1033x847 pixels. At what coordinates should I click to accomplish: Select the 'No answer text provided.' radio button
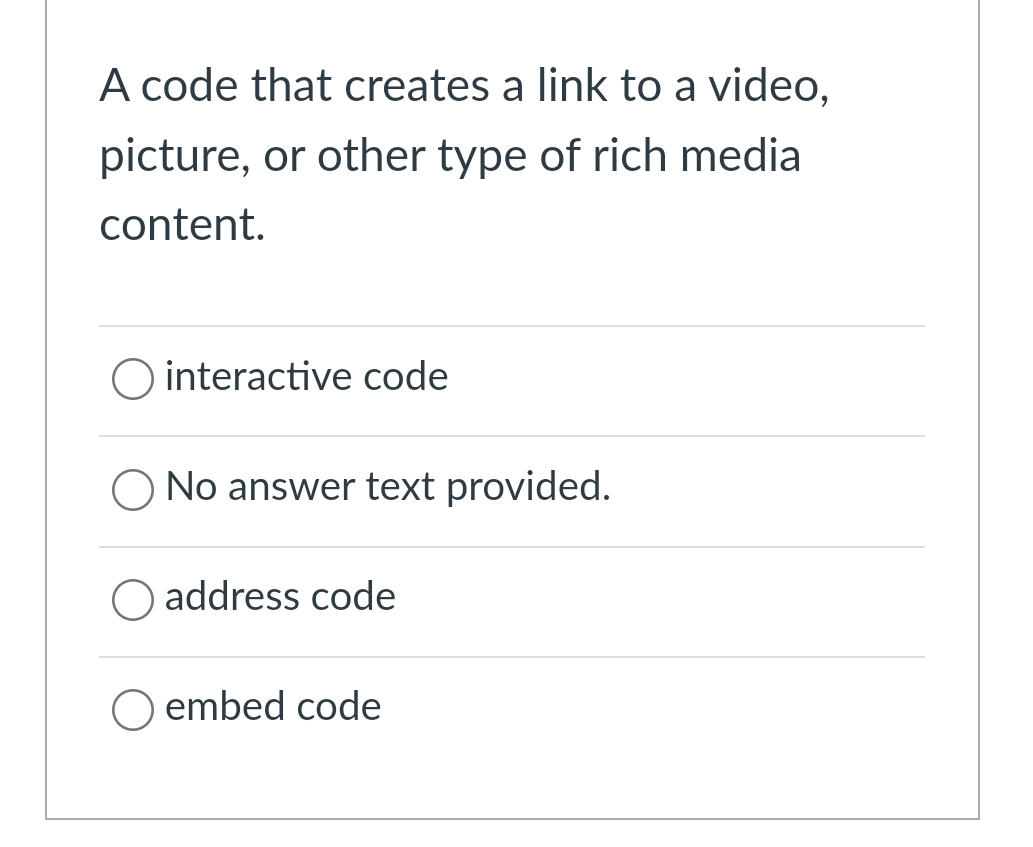click(132, 490)
